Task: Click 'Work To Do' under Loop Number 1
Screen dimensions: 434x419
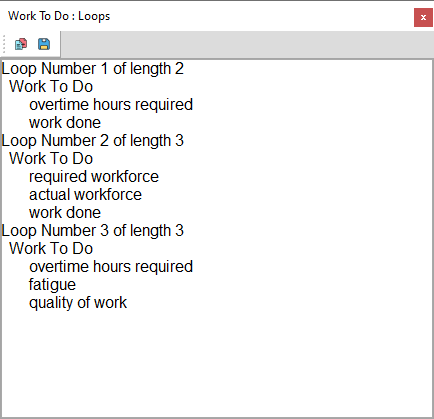Action: (x=51, y=87)
